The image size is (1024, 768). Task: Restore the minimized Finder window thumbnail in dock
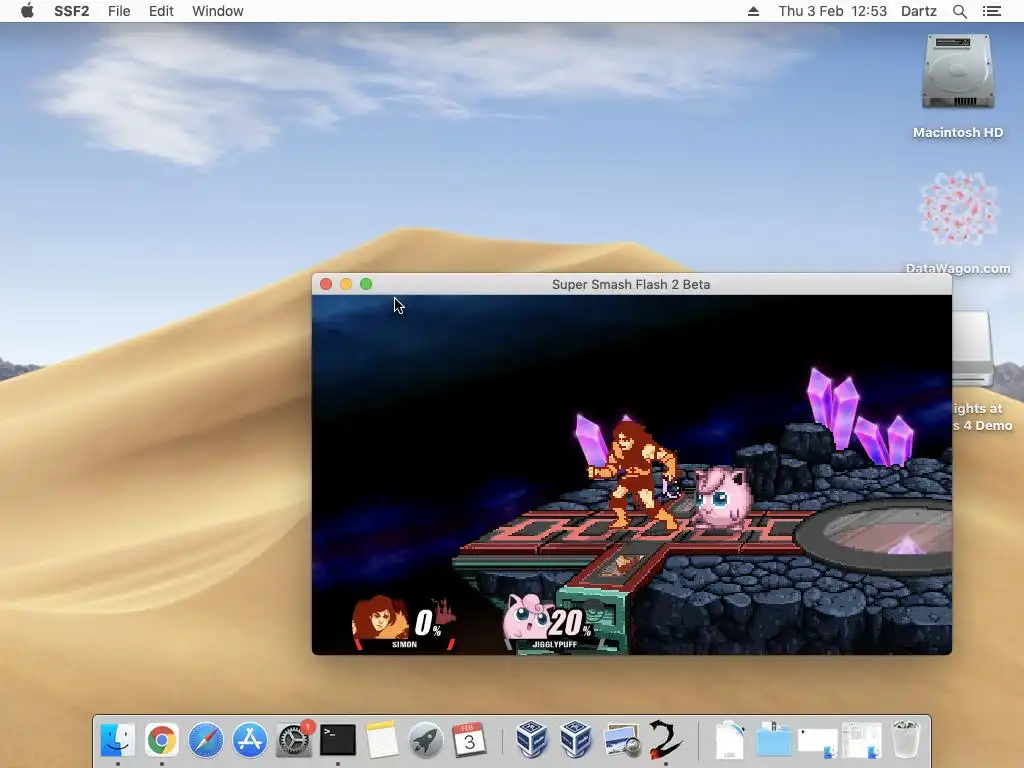(x=861, y=740)
